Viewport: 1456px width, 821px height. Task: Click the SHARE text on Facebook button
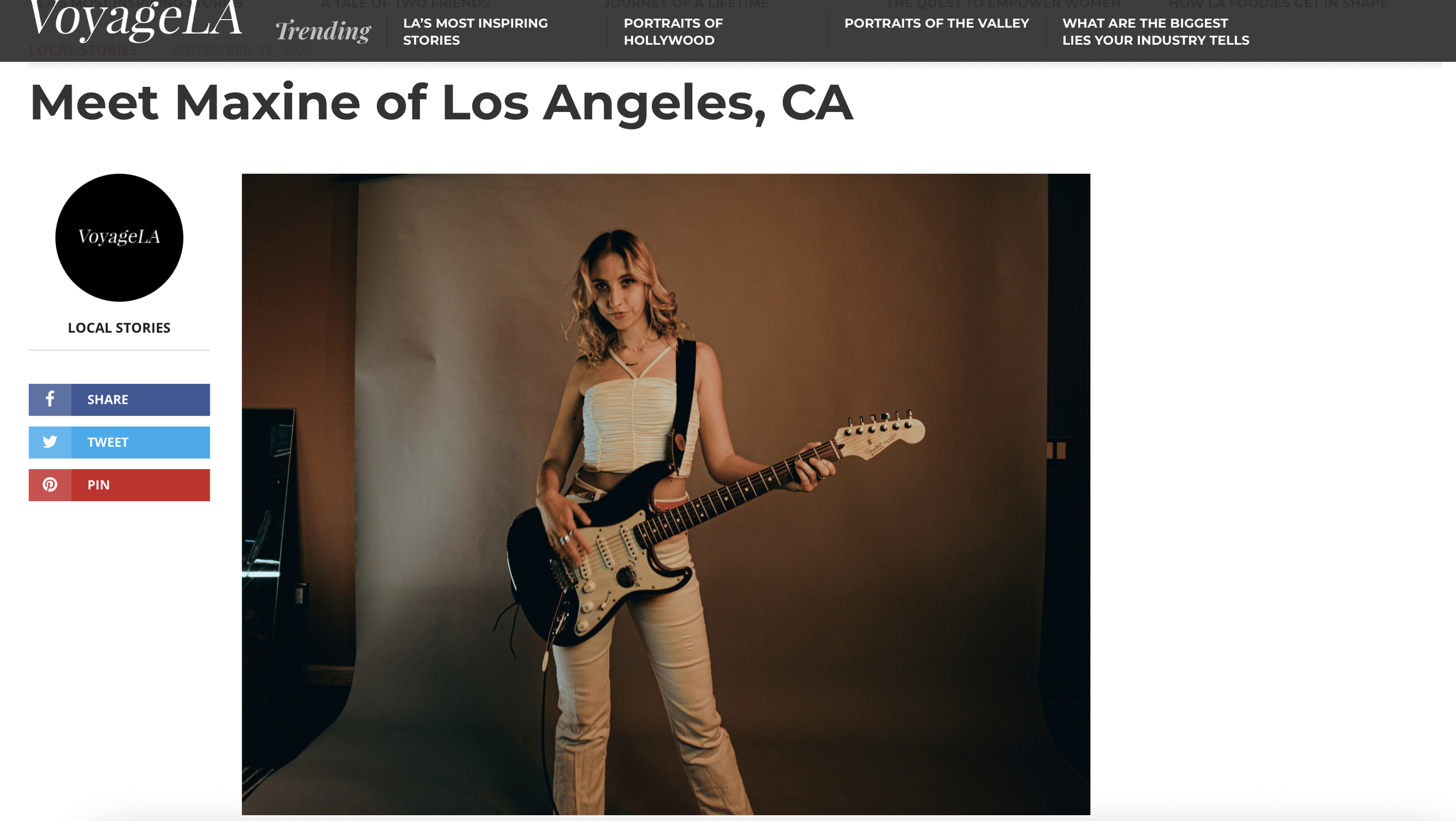click(108, 400)
